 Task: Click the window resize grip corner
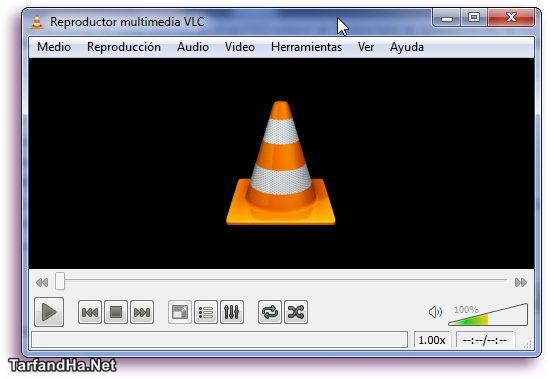pyautogui.click(x=528, y=344)
